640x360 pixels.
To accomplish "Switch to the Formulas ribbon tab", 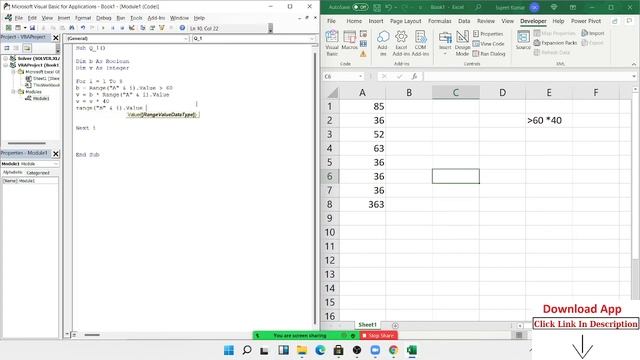I will tap(440, 21).
